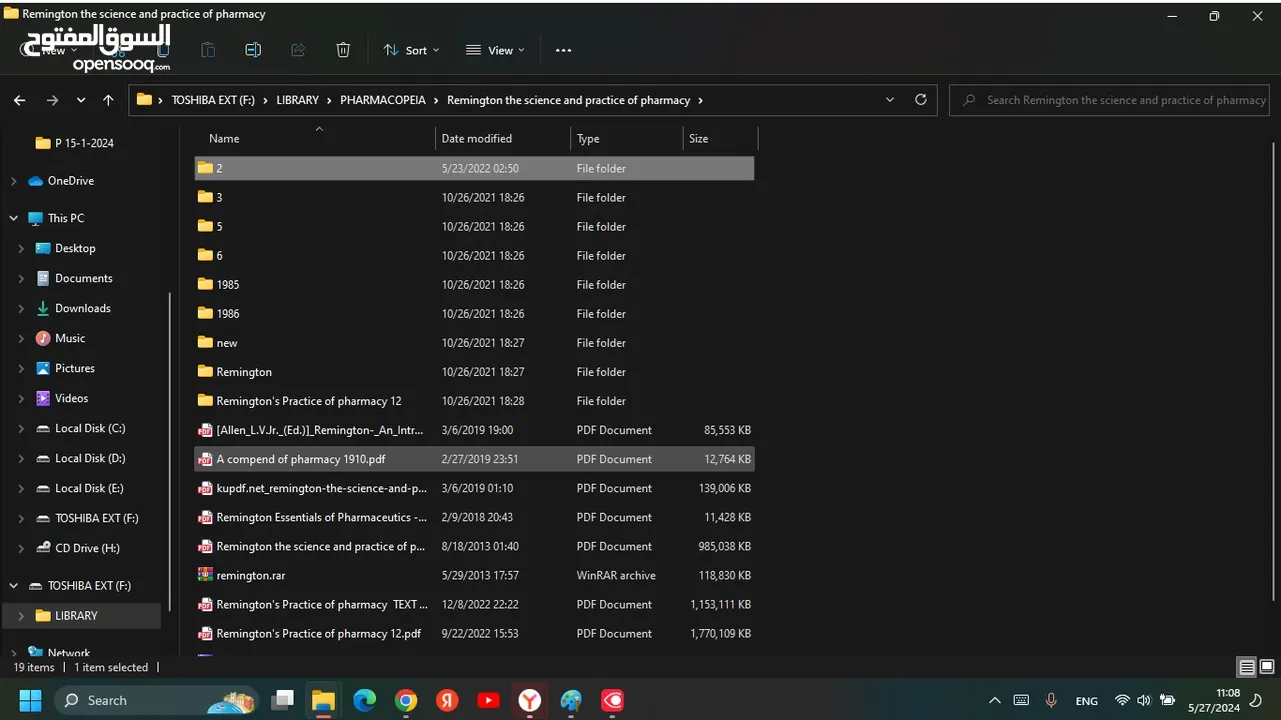Click the microphone icon in system tray
This screenshot has height=720, width=1281.
[1051, 701]
